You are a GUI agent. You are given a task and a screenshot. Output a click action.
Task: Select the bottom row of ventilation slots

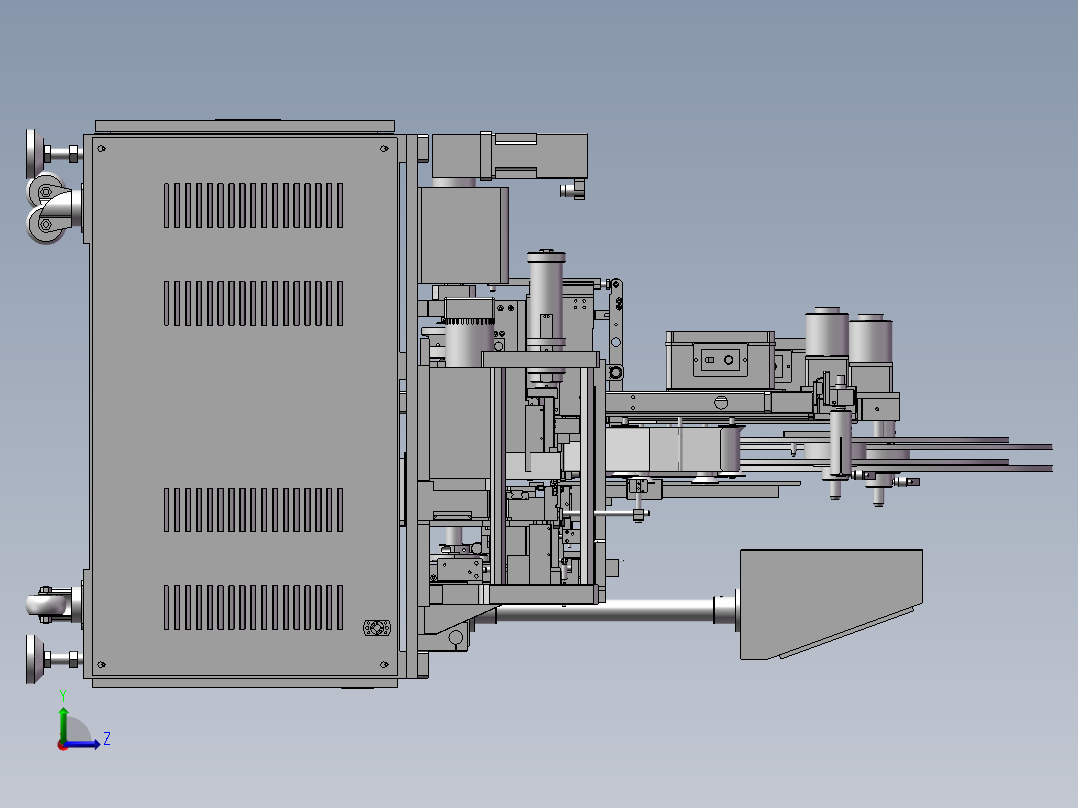tap(253, 607)
